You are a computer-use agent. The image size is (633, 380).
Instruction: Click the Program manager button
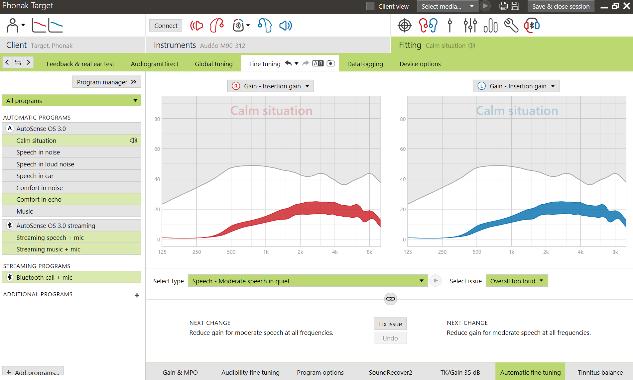tap(107, 82)
